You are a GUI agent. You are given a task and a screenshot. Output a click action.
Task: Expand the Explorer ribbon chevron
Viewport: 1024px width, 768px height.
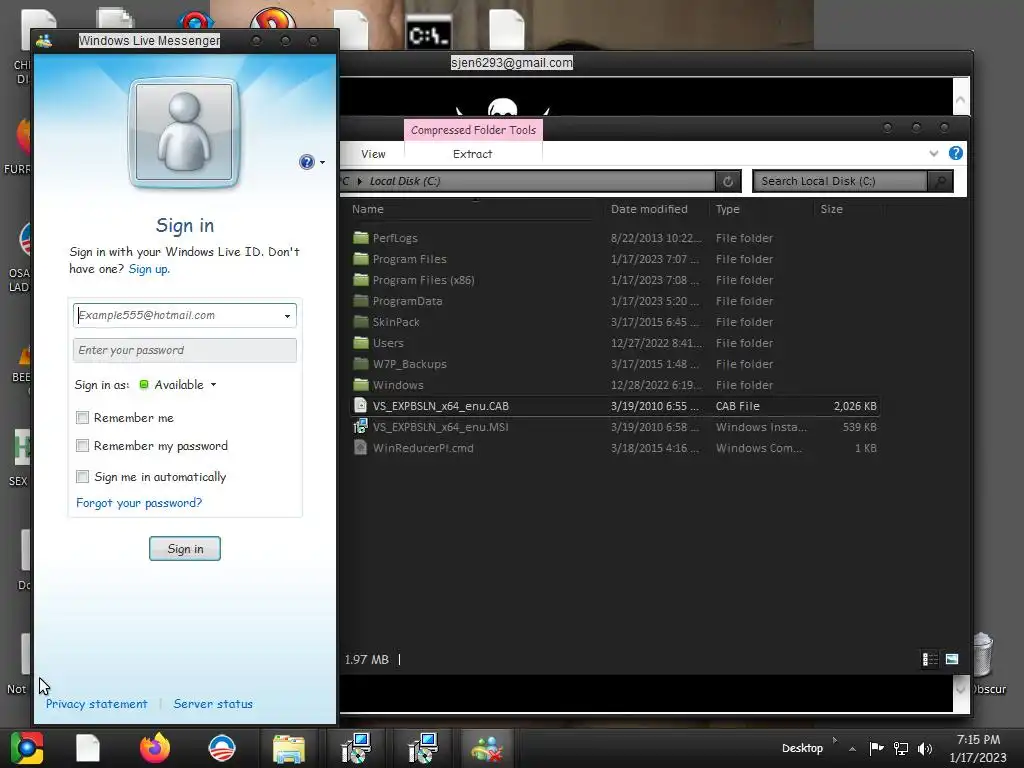click(934, 153)
